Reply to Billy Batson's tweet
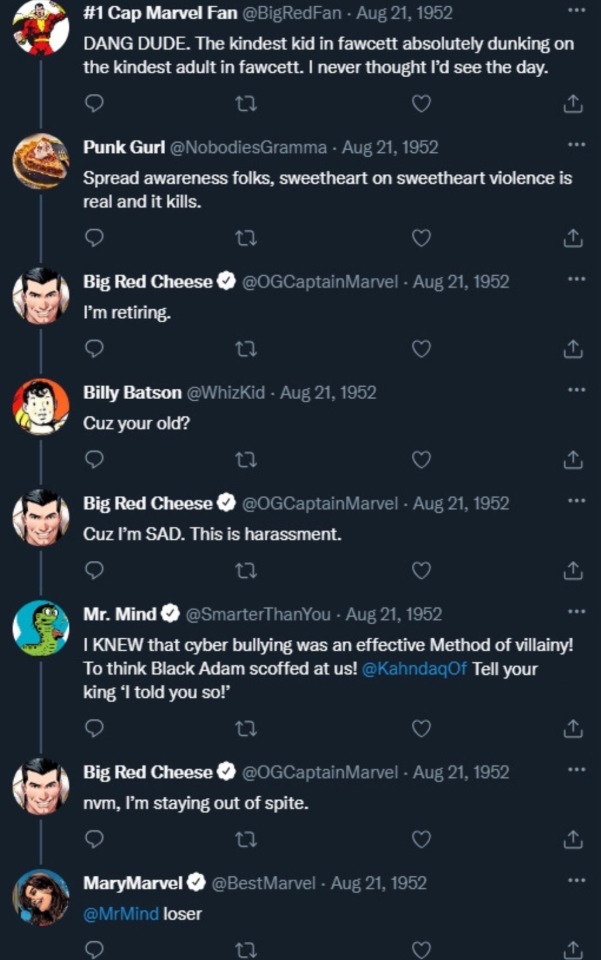The width and height of the screenshot is (601, 960). coord(94,459)
